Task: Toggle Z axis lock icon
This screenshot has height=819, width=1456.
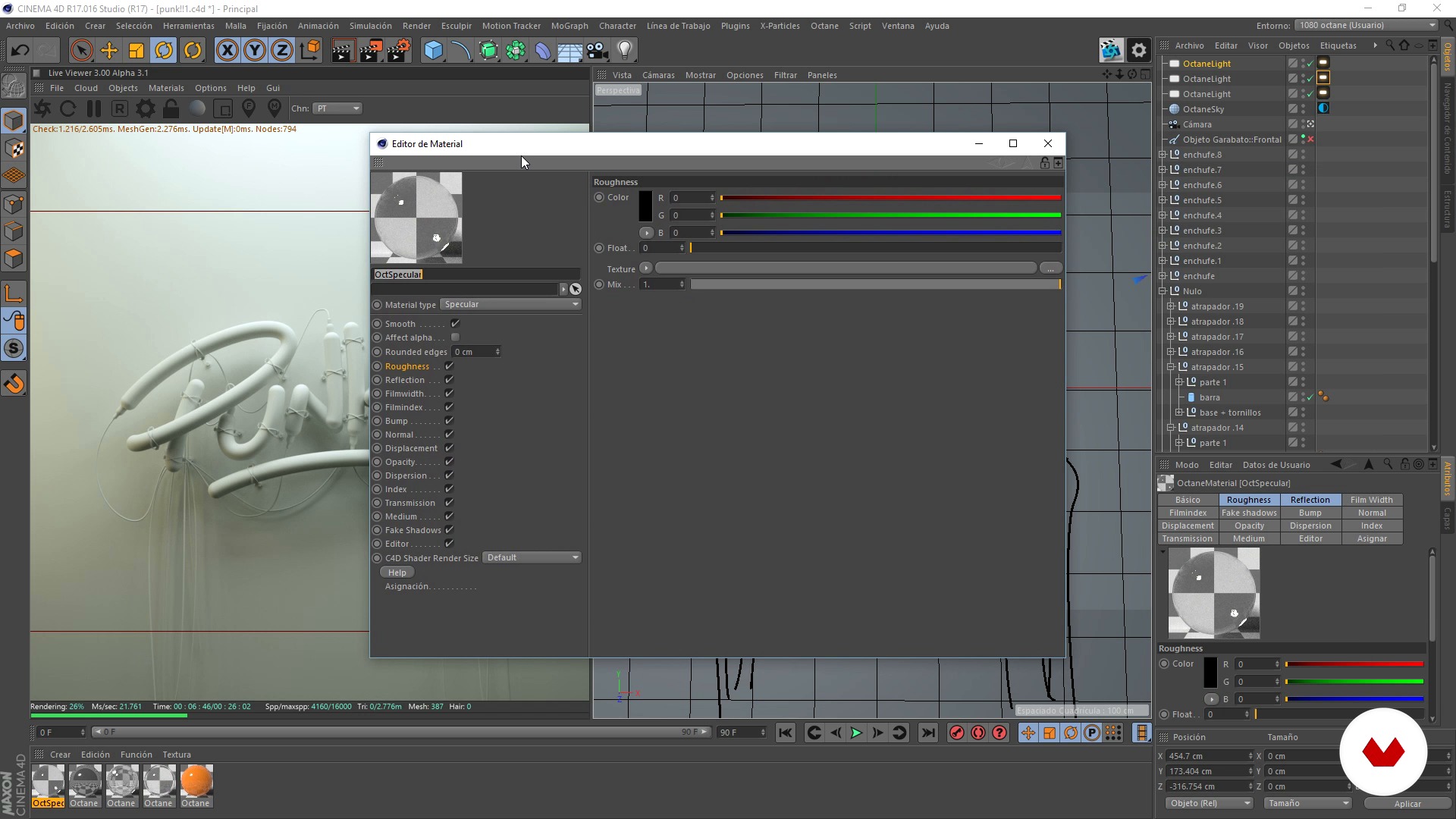Action: [282, 51]
